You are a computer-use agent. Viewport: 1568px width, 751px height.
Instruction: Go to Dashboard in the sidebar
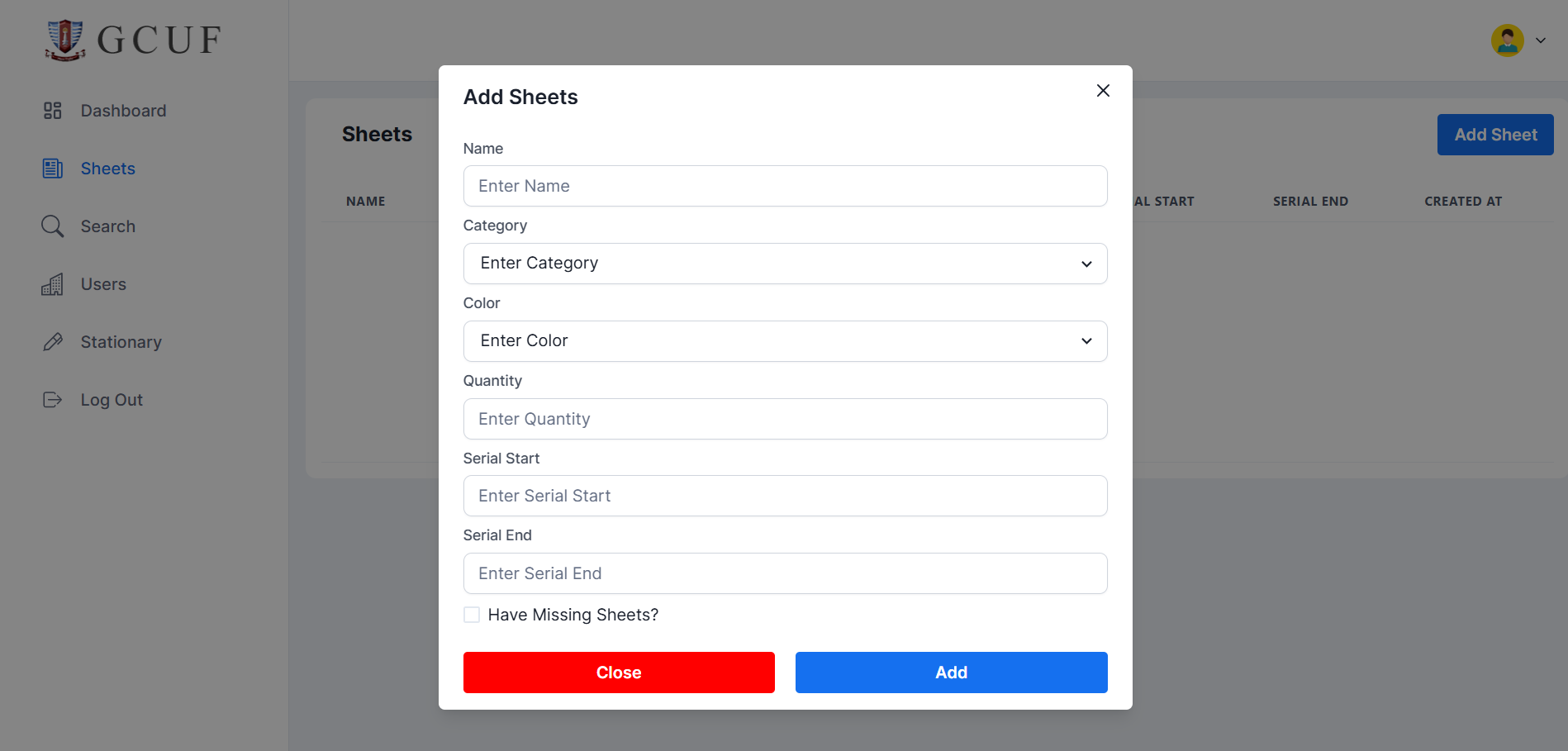click(x=123, y=111)
